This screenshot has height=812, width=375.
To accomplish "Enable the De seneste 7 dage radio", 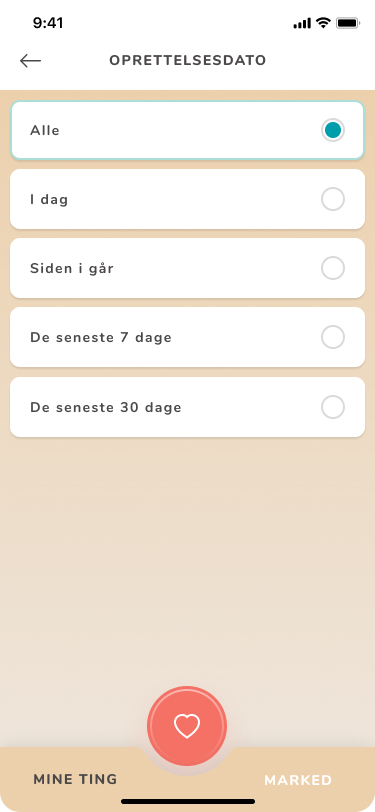I will tap(333, 337).
